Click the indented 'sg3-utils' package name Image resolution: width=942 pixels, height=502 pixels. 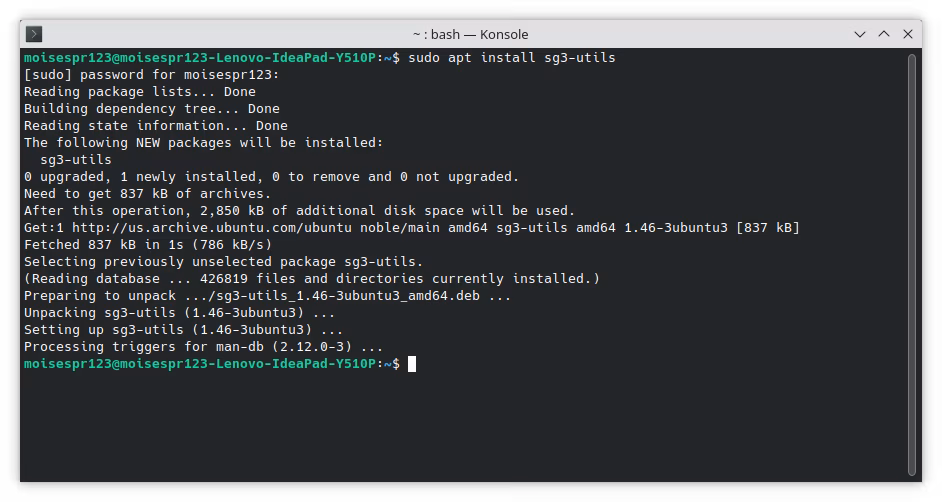point(76,160)
